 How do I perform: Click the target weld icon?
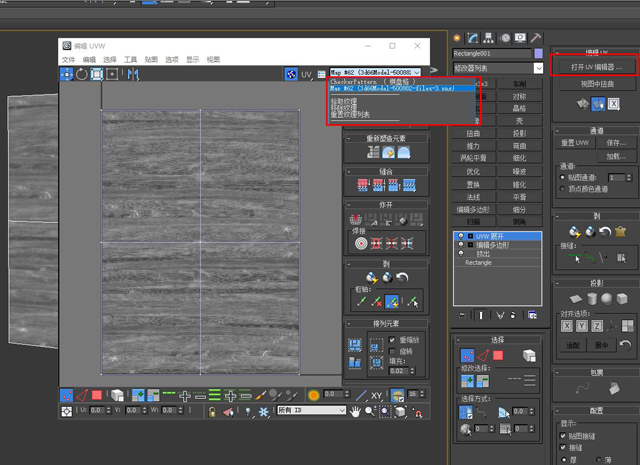(x=360, y=242)
